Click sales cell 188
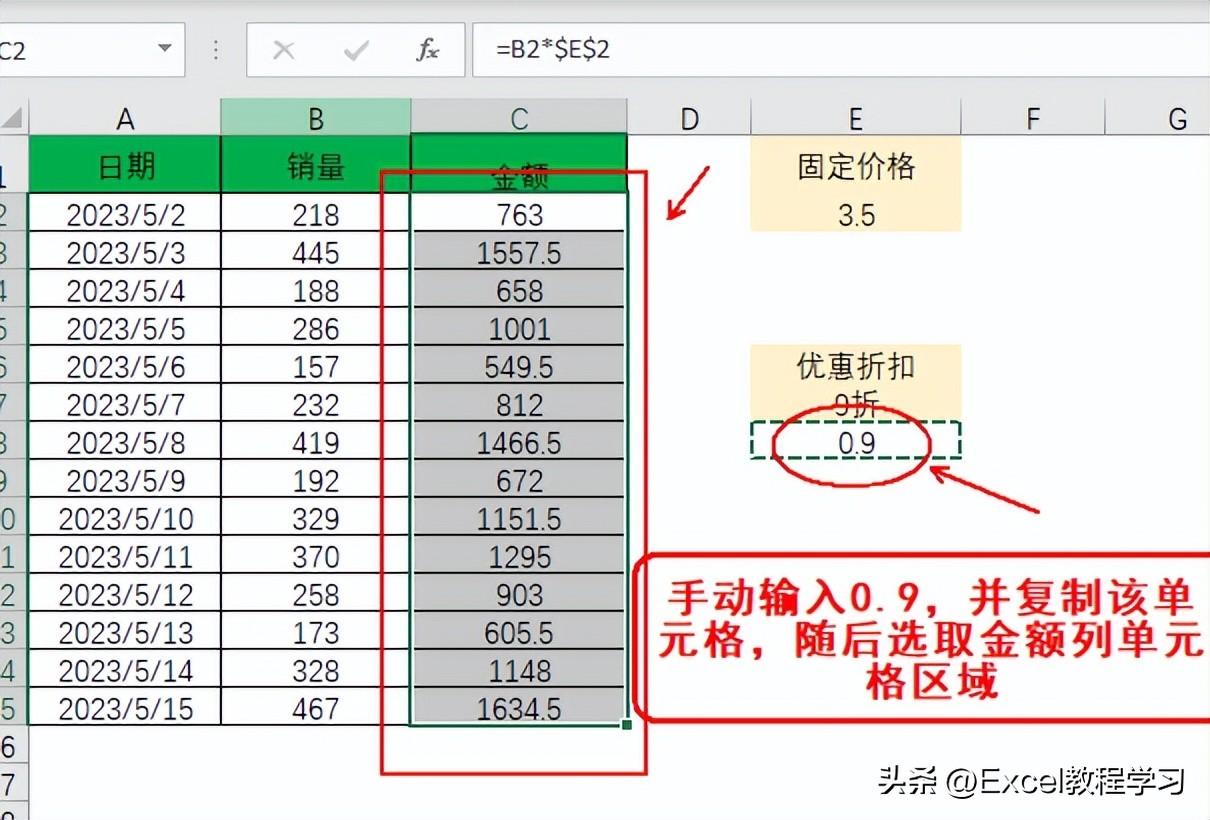Screen dimensions: 1210x820 pyautogui.click(x=316, y=290)
